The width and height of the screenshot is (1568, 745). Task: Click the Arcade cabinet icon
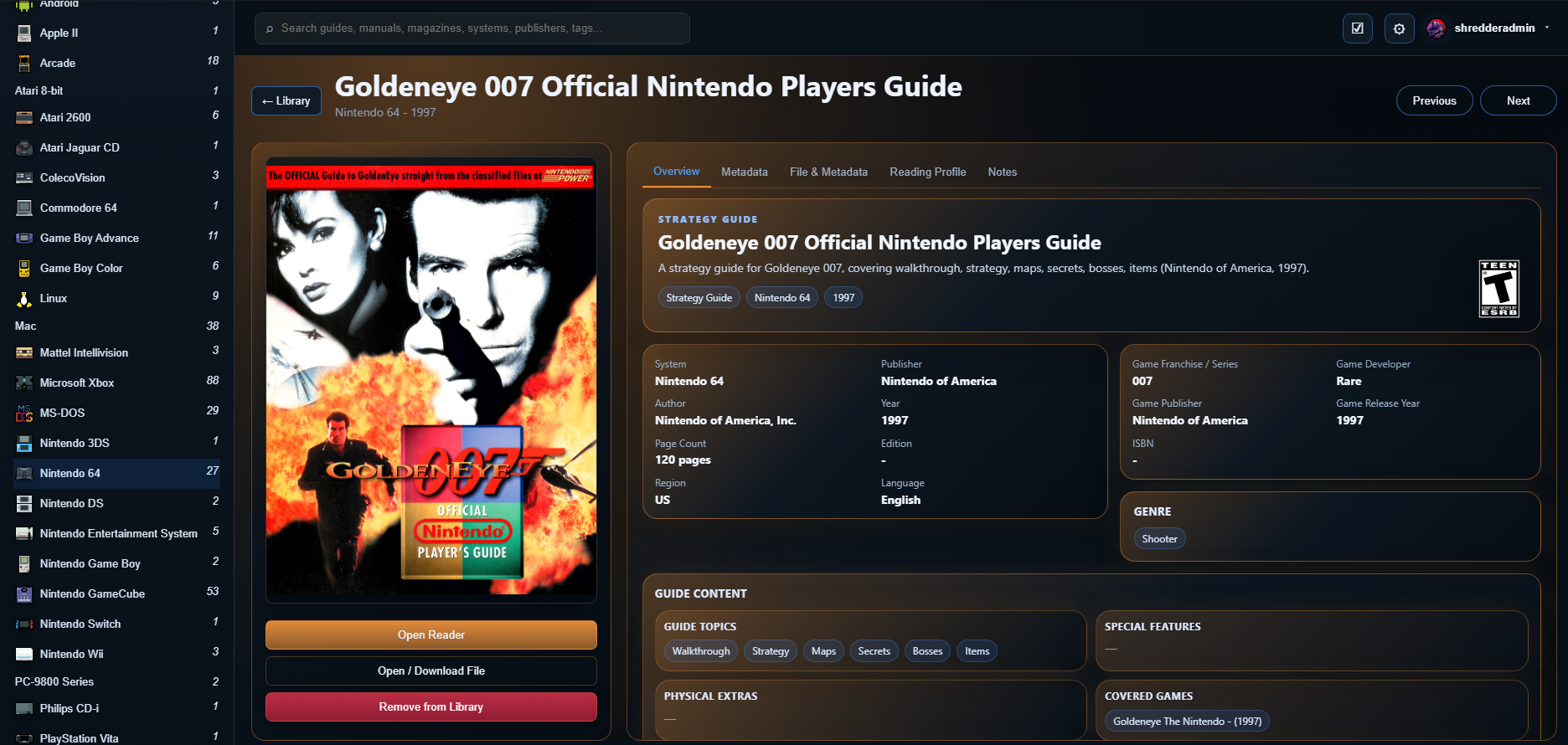tap(24, 63)
